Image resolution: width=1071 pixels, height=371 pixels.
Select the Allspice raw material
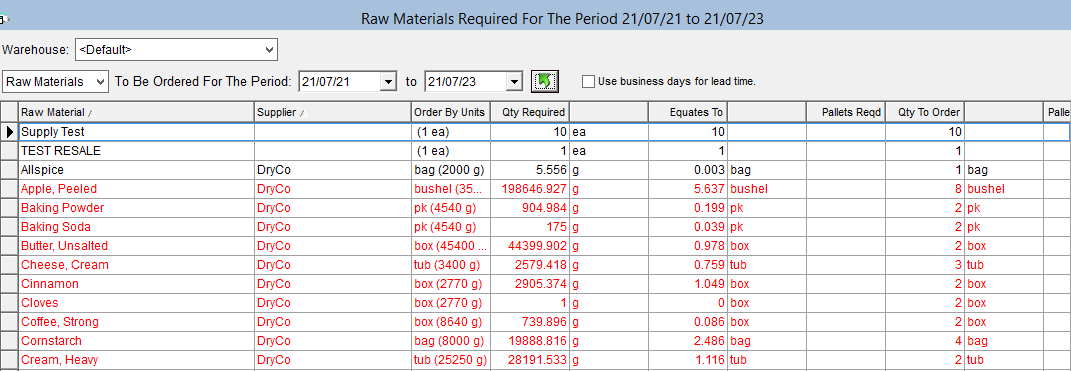tap(136, 169)
